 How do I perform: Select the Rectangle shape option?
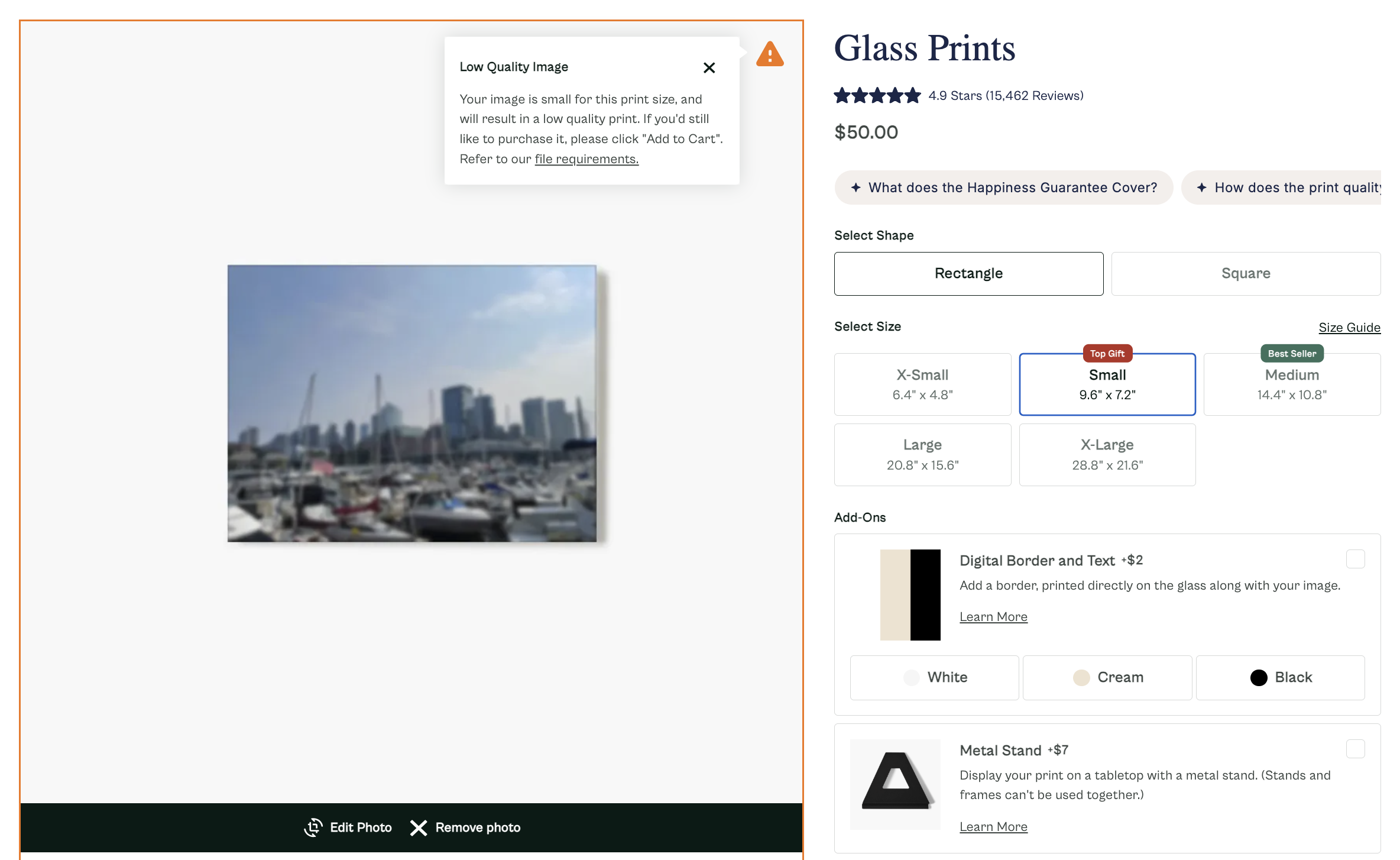tap(968, 273)
